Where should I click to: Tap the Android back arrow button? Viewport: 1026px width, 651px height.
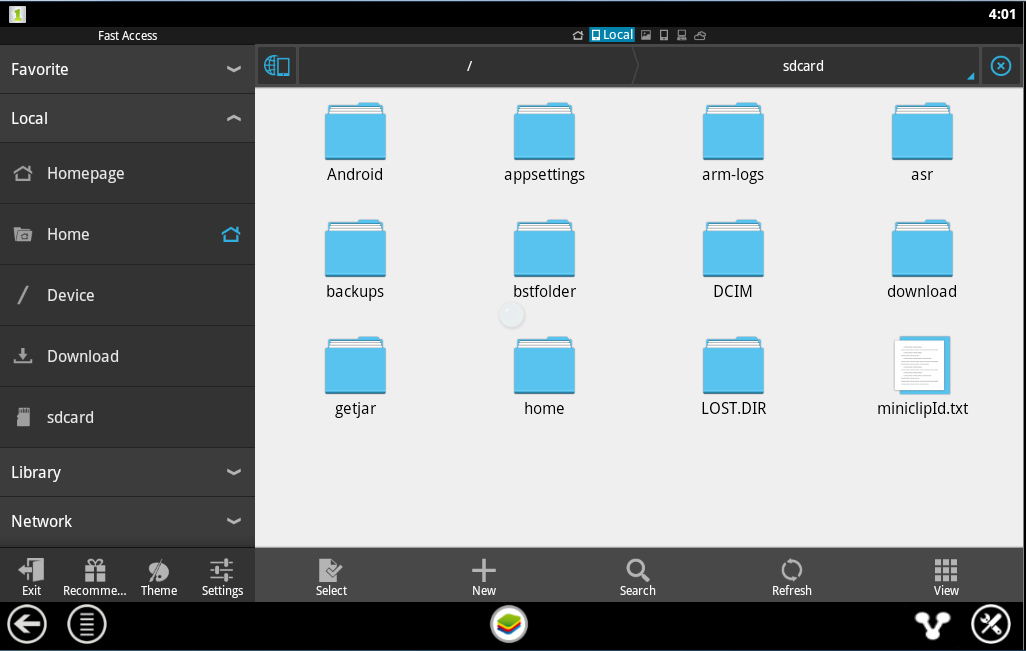(27, 624)
